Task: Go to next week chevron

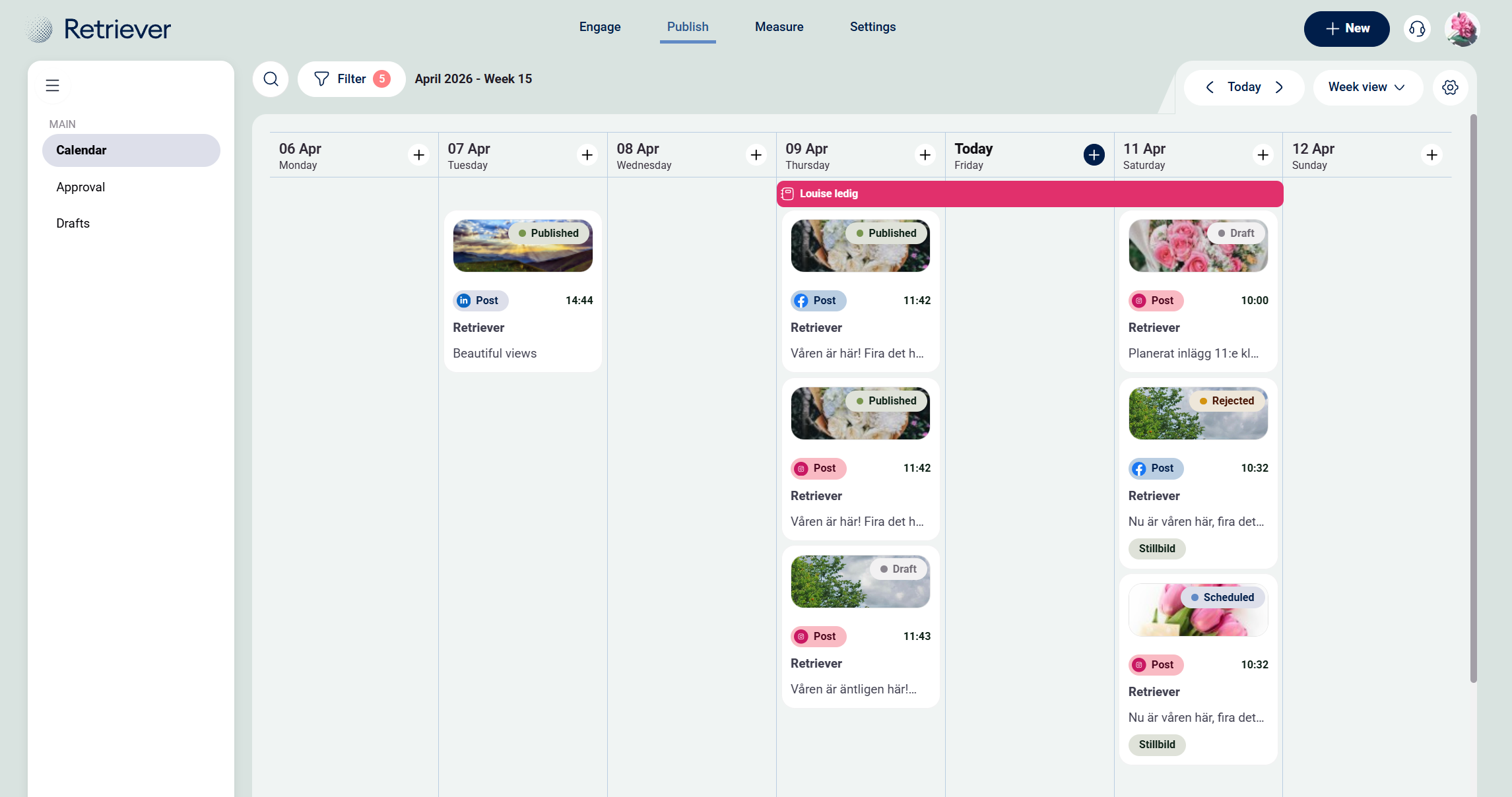Action: 1279,87
